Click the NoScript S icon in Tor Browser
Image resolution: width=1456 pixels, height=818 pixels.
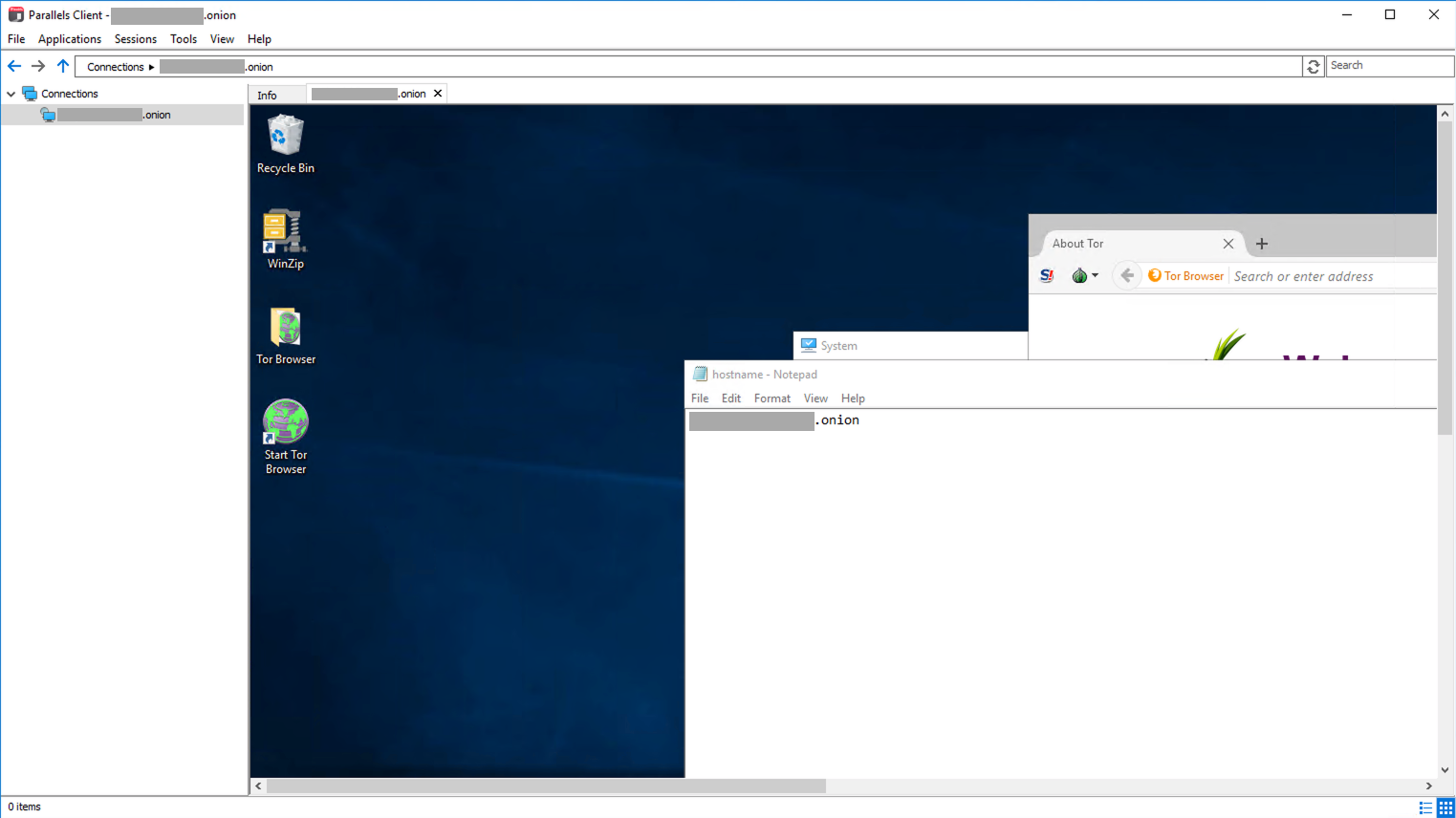[x=1047, y=276]
